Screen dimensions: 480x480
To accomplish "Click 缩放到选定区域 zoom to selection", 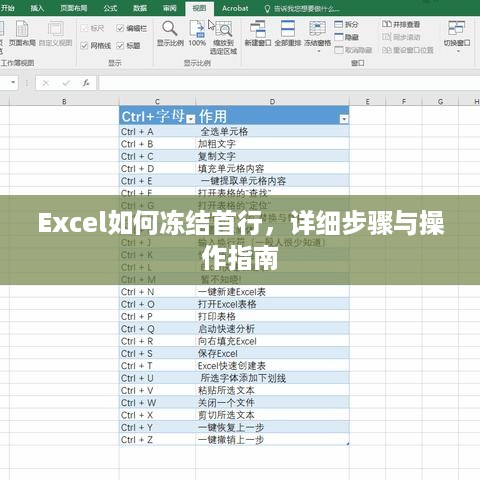I will [x=223, y=37].
